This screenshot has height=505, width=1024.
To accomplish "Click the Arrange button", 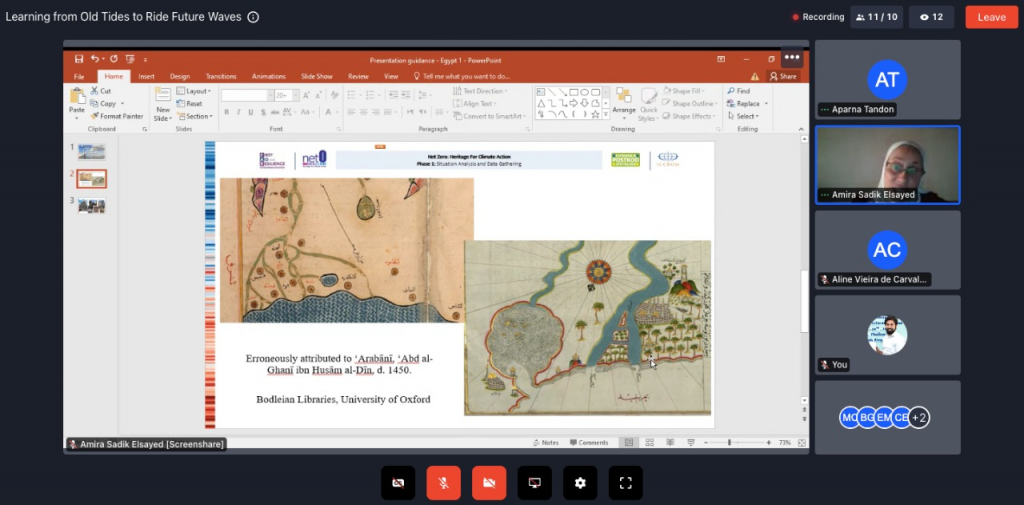I will pyautogui.click(x=624, y=103).
